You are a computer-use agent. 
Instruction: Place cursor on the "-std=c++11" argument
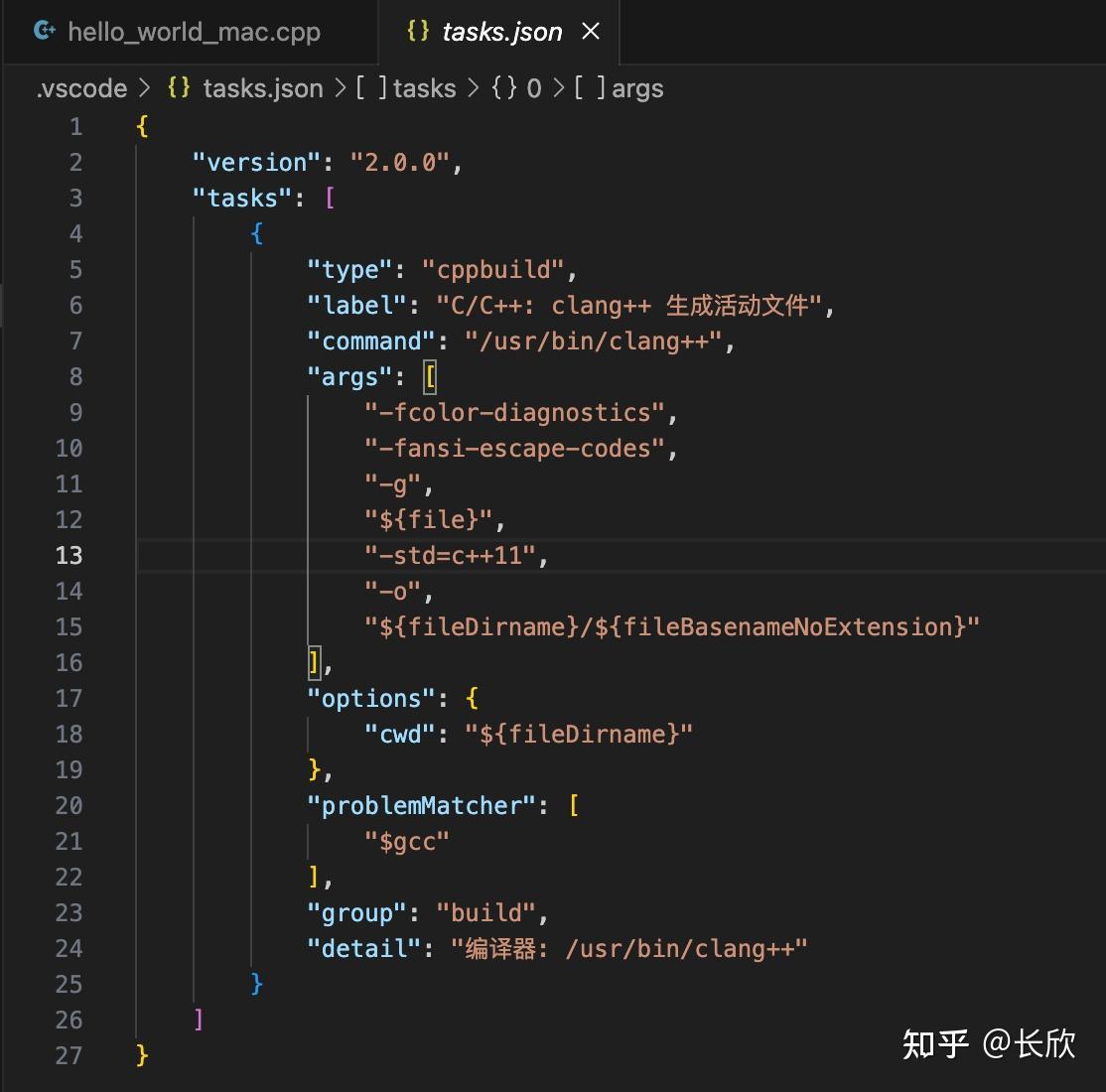point(452,555)
